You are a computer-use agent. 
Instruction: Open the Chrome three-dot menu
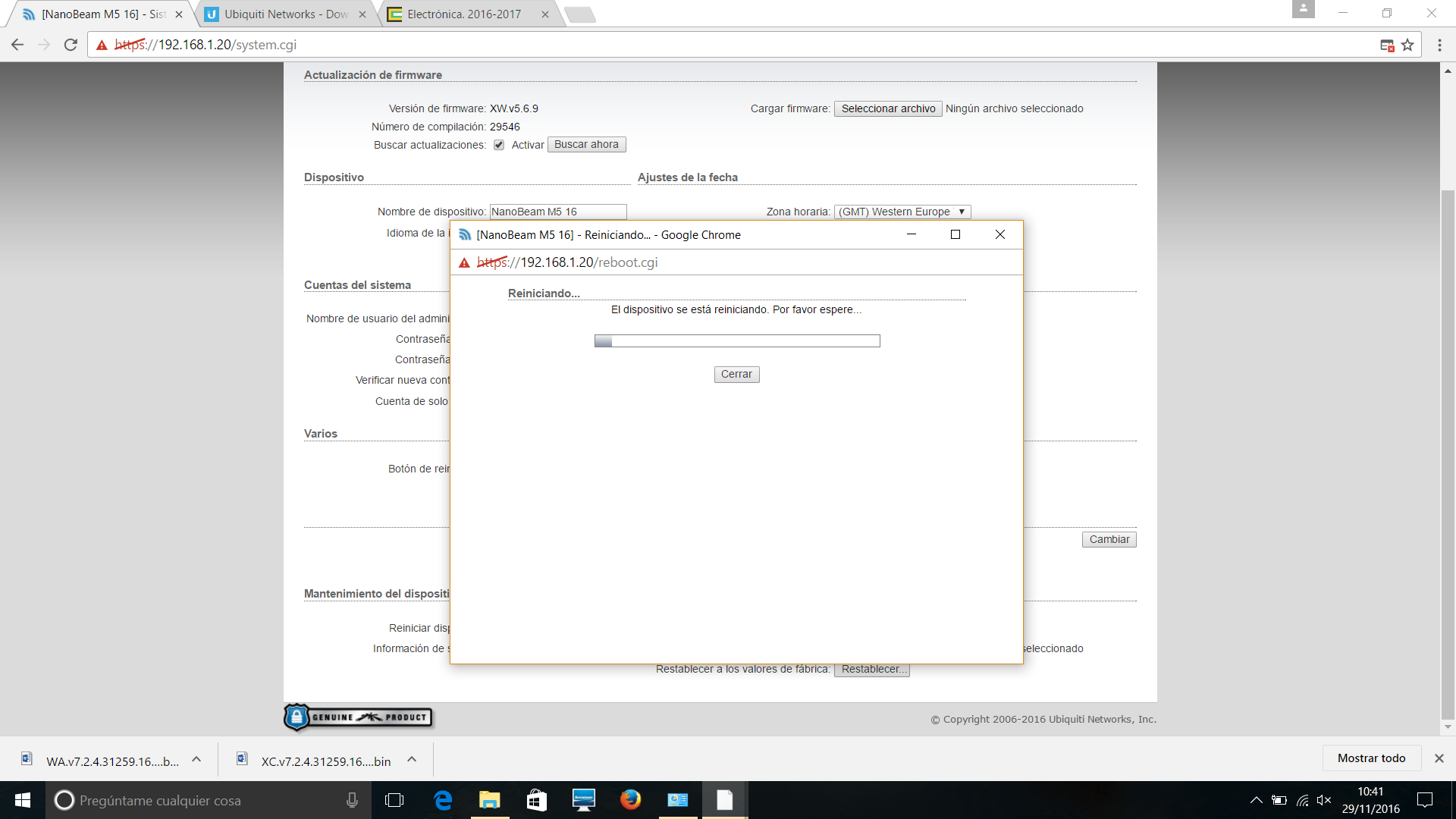coord(1439,45)
